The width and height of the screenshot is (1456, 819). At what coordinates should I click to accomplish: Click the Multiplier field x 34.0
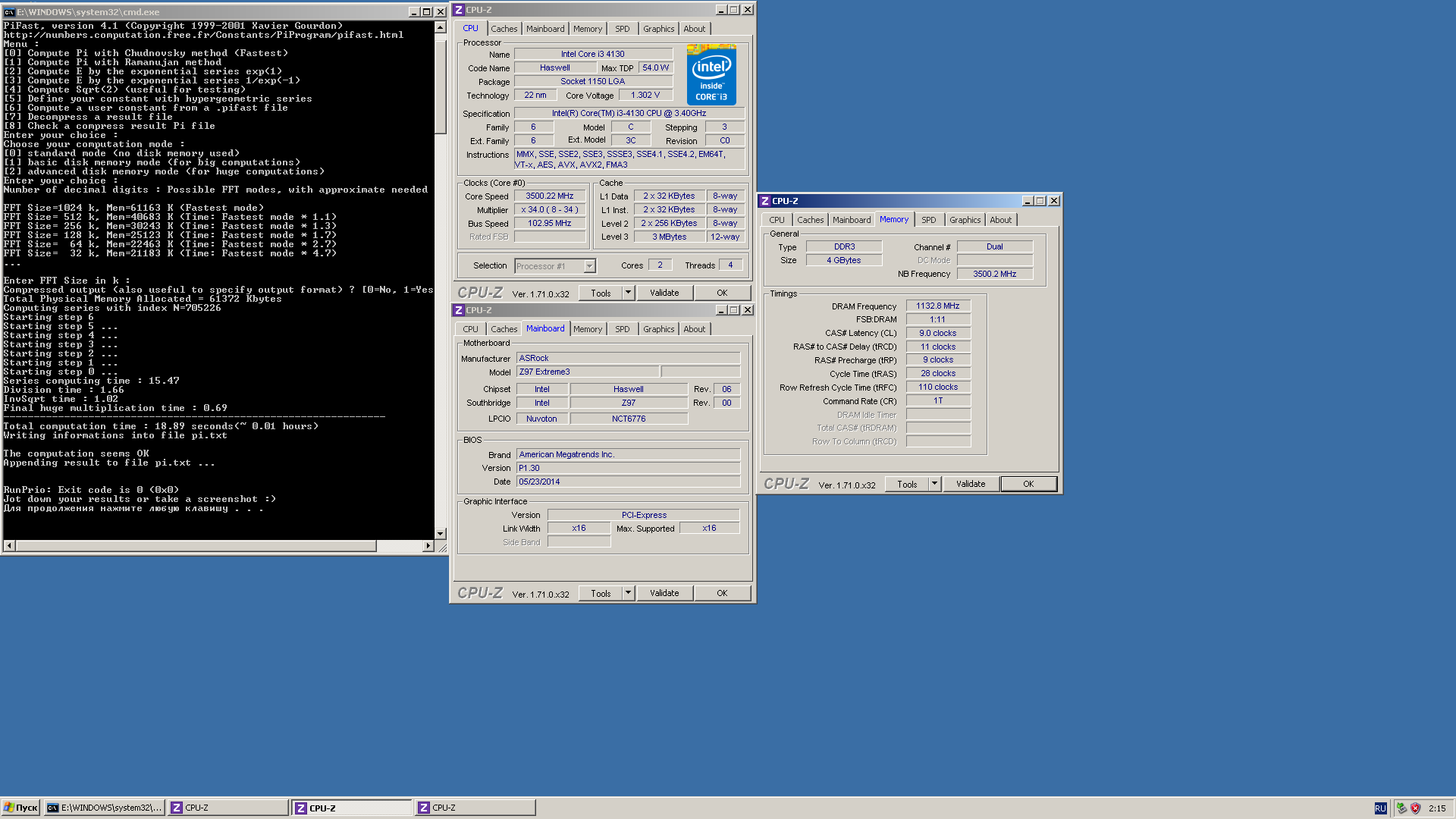[x=550, y=209]
